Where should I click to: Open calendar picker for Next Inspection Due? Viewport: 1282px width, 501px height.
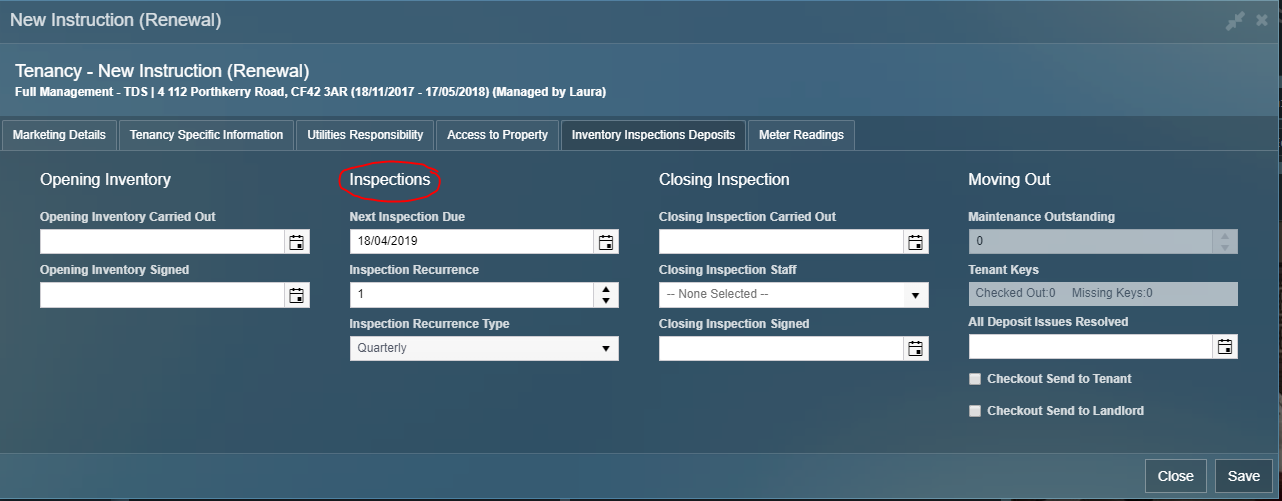pyautogui.click(x=605, y=242)
